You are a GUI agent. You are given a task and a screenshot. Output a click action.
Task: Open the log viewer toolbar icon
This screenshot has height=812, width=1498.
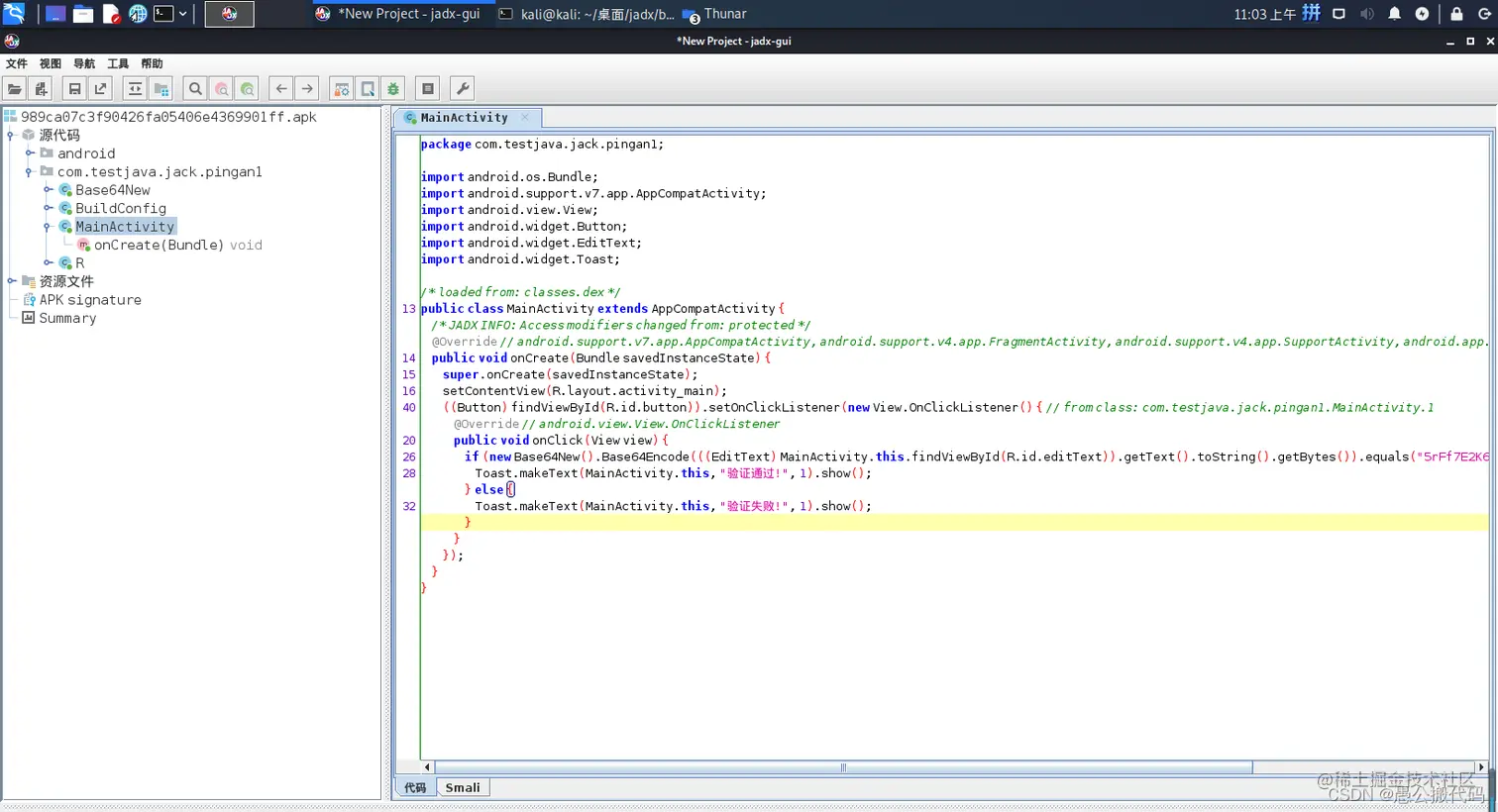pyautogui.click(x=428, y=89)
